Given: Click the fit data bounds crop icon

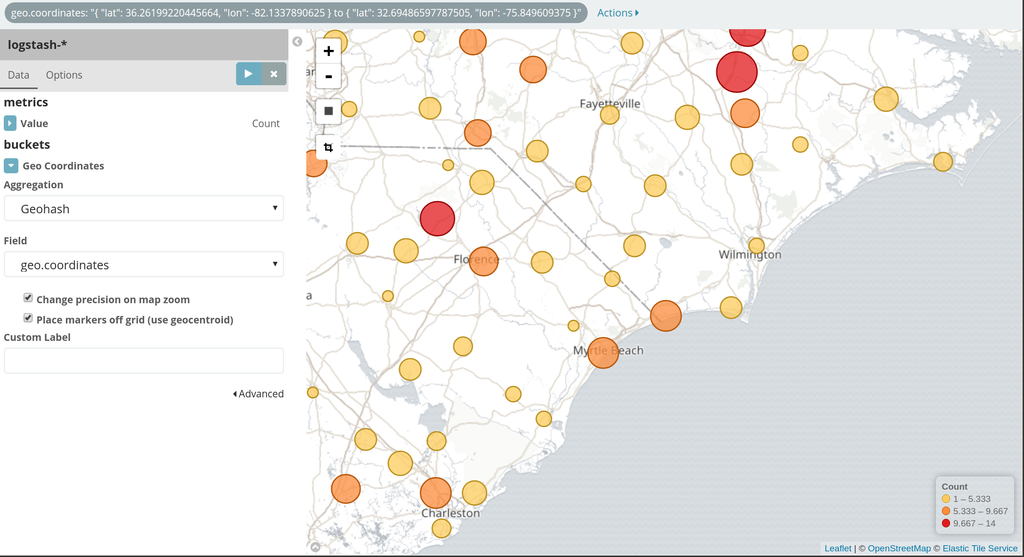Looking at the screenshot, I should point(328,148).
